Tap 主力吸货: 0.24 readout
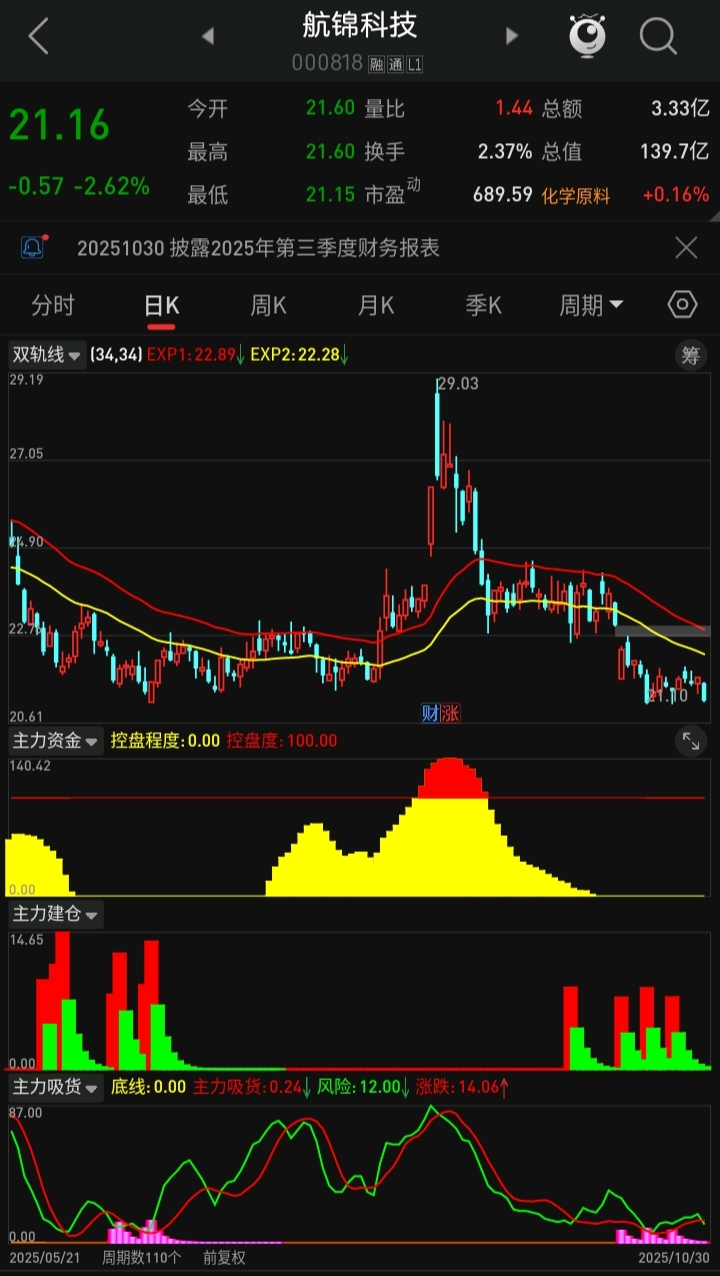Screen dimensions: 720x1276 253,1087
